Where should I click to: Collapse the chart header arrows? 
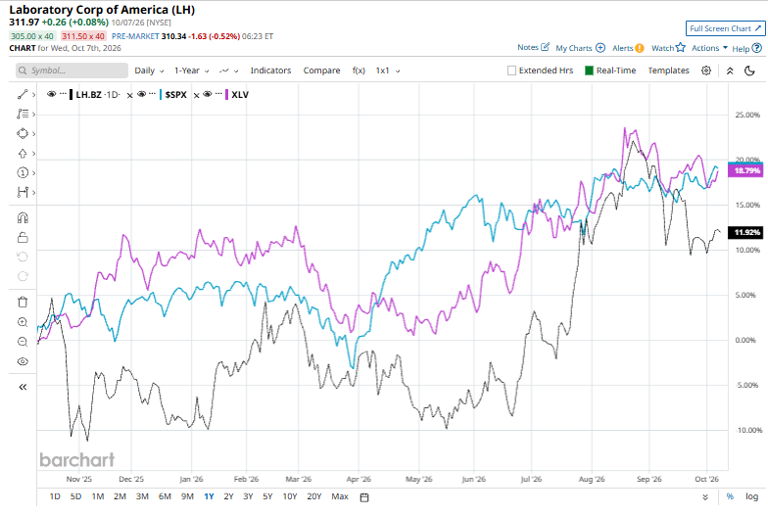[730, 70]
